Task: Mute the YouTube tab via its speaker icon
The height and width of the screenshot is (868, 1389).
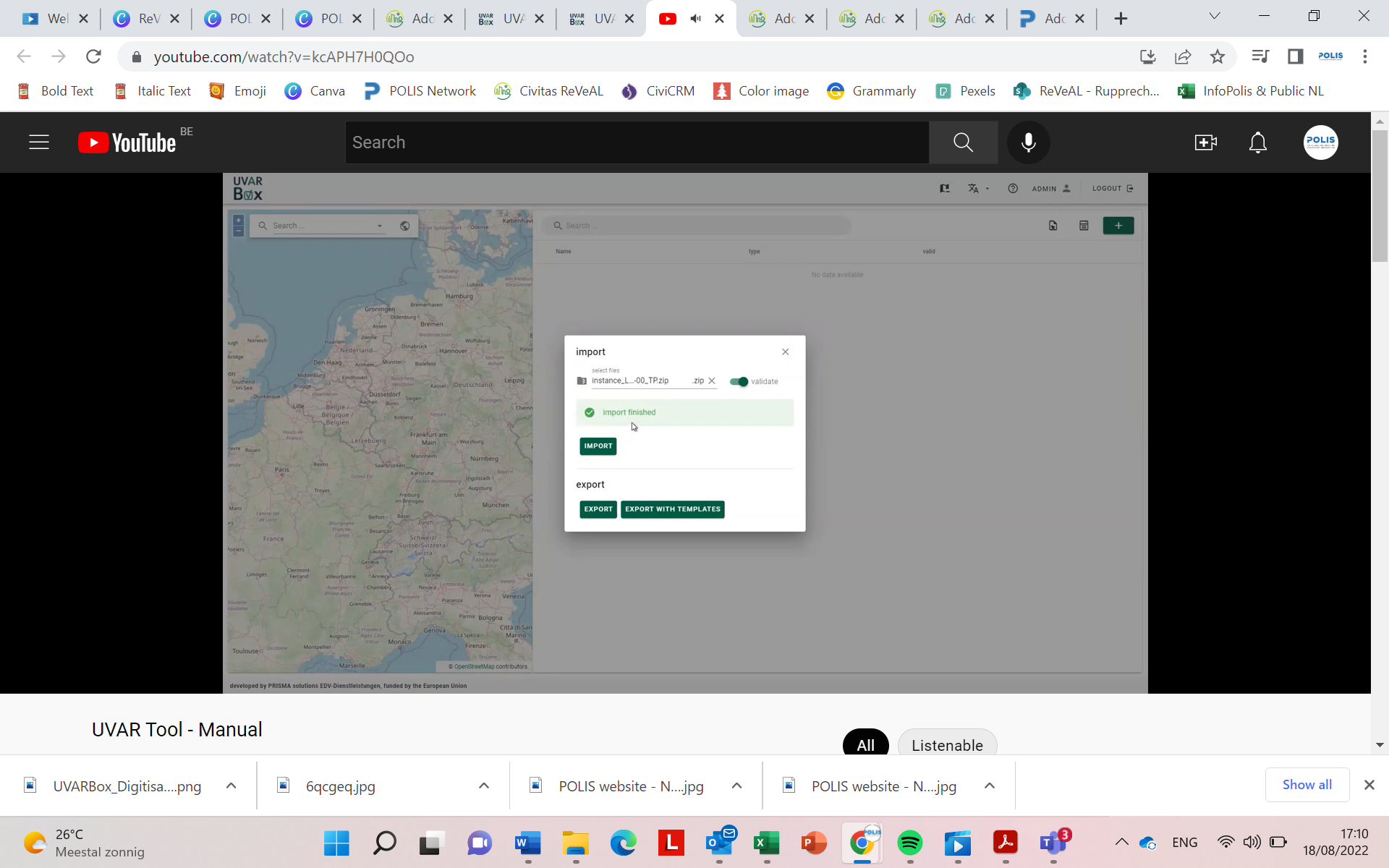Action: click(x=694, y=18)
